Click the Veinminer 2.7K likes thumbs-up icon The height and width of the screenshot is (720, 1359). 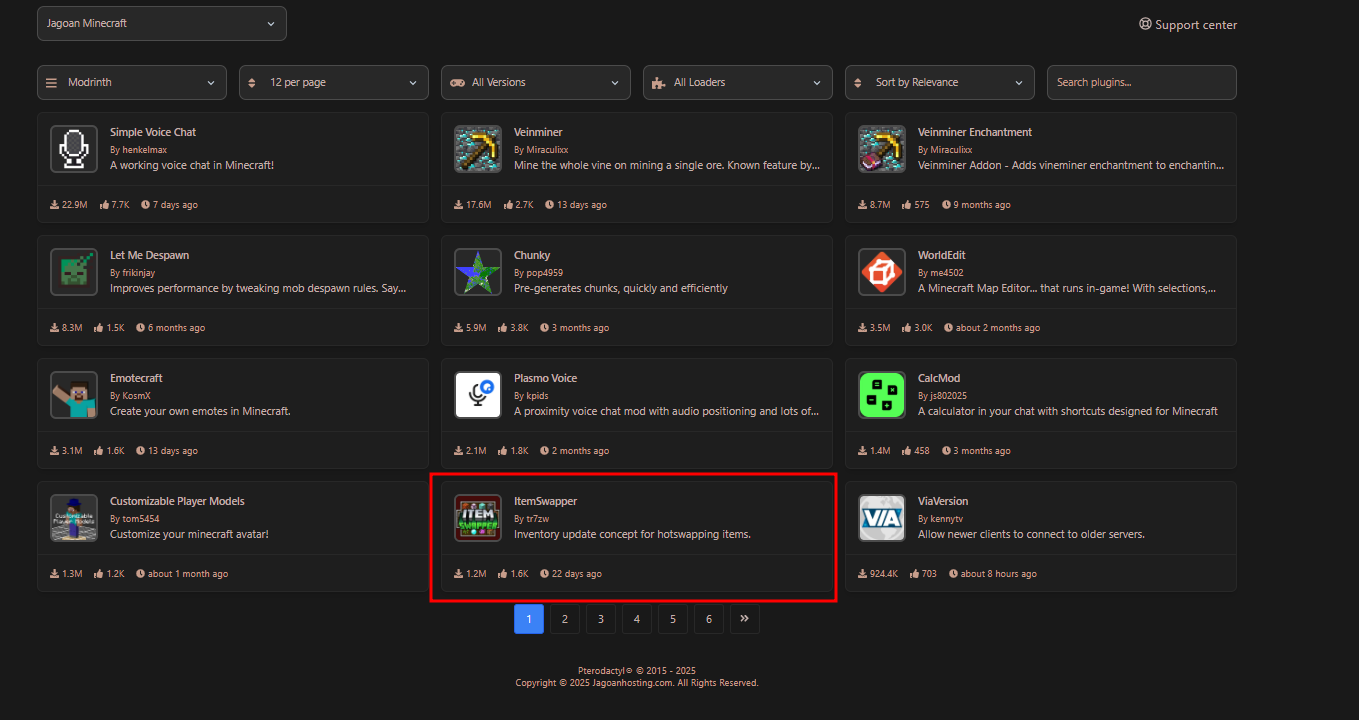[507, 205]
